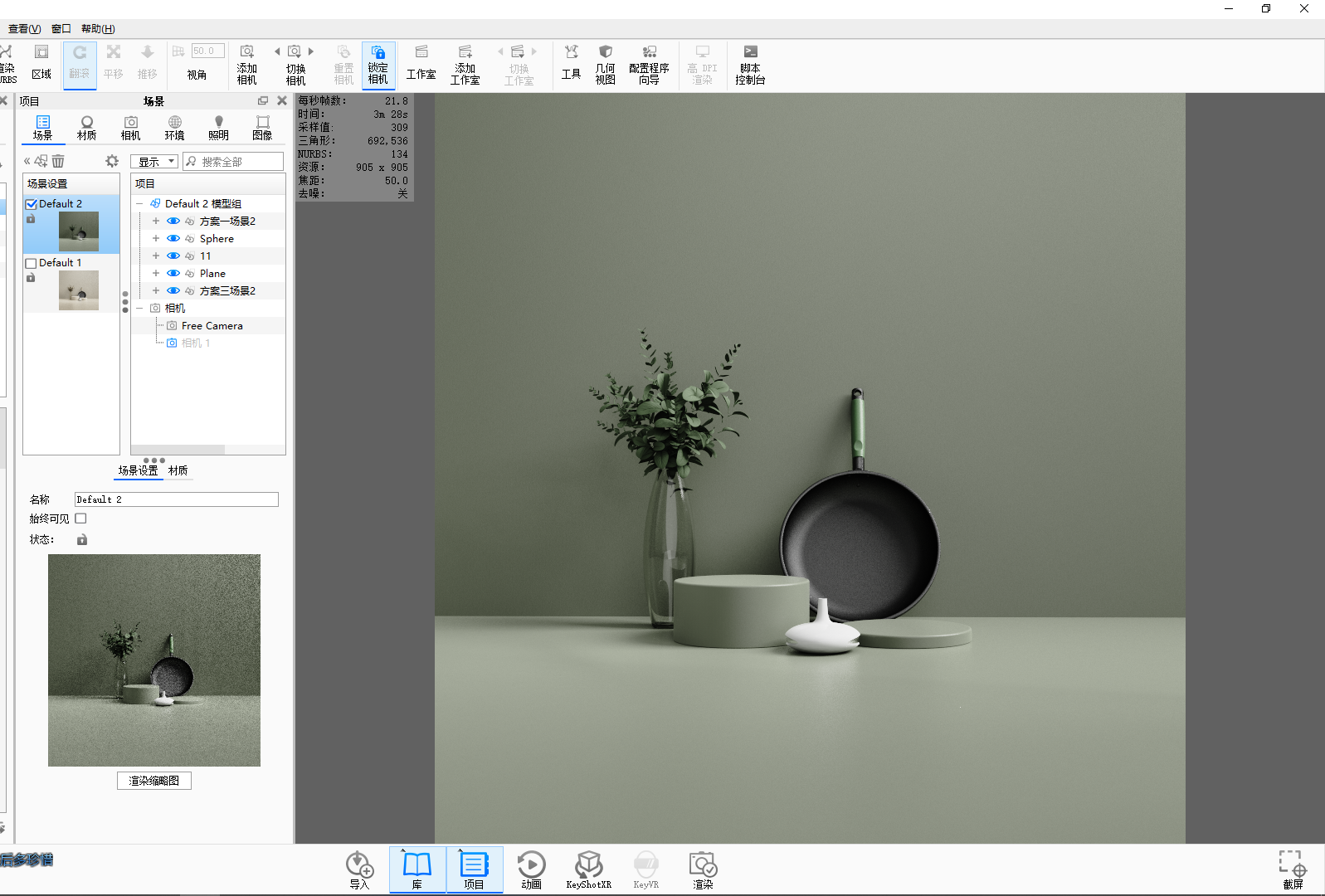Click the scene Name (名称) input field
Viewport: 1325px width, 896px height.
(176, 499)
